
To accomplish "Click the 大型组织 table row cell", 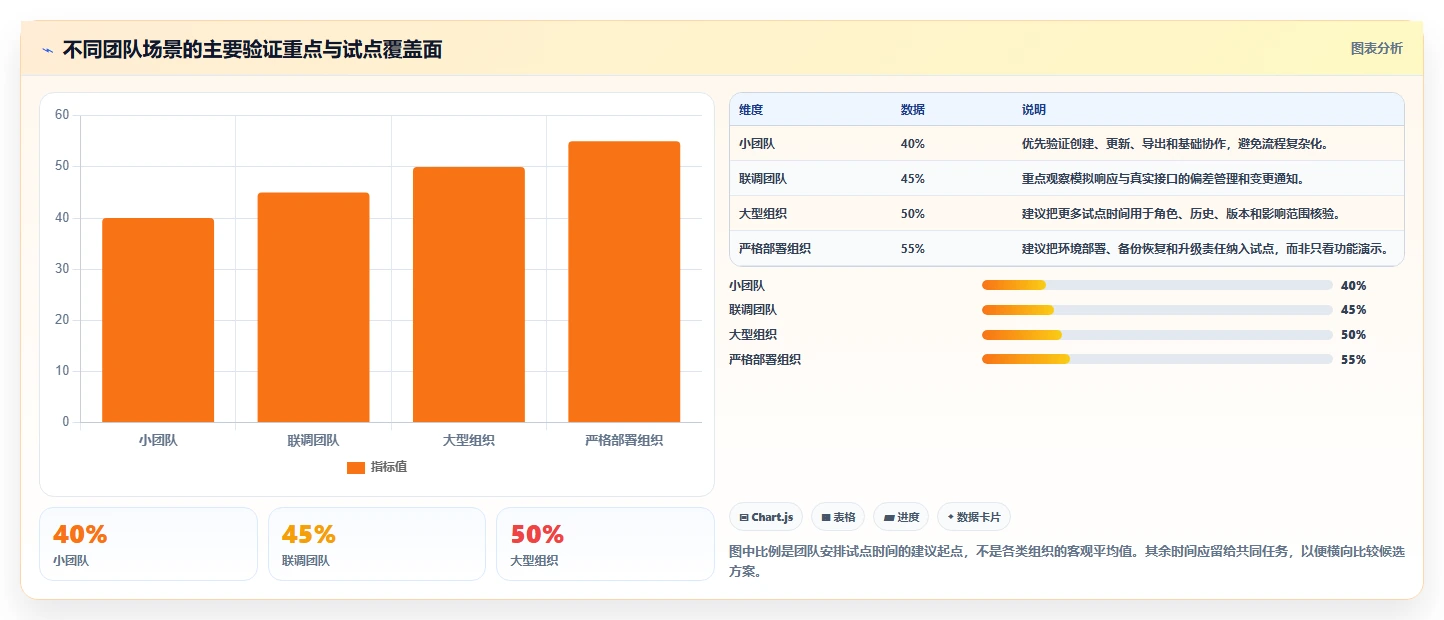I will pyautogui.click(x=763, y=214).
